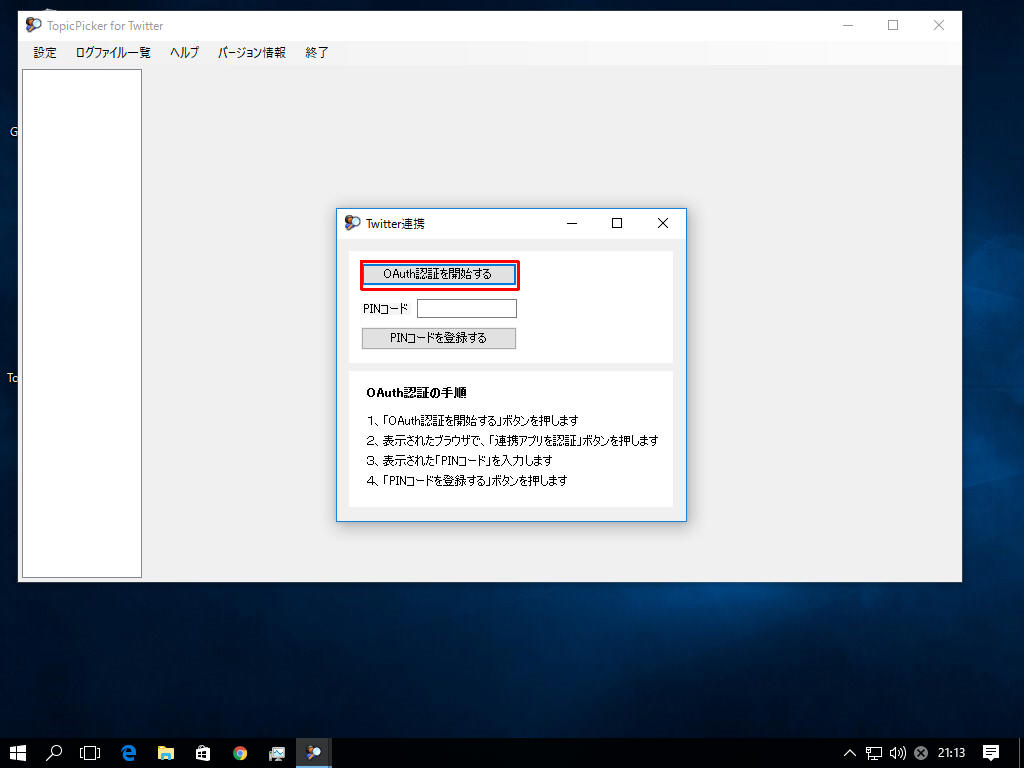
Task: Click the PINコード label text
Action: click(385, 308)
